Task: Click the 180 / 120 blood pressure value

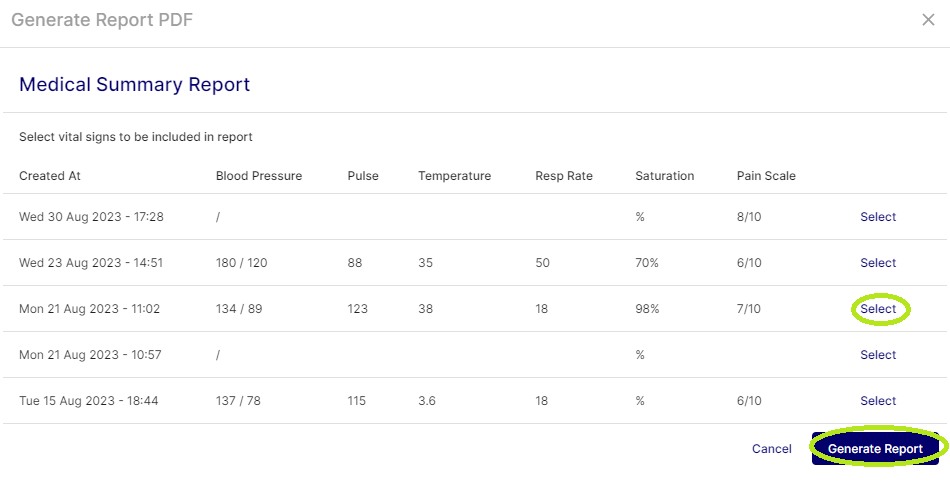Action: point(242,263)
